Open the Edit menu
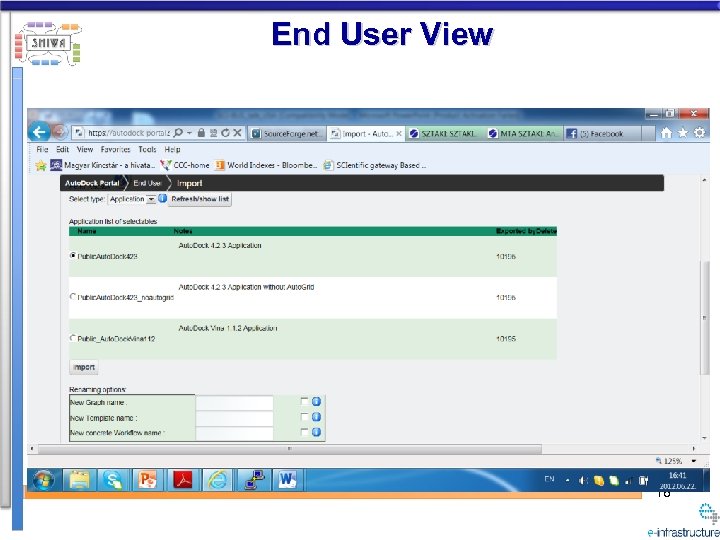This screenshot has height=540, width=720. click(62, 149)
